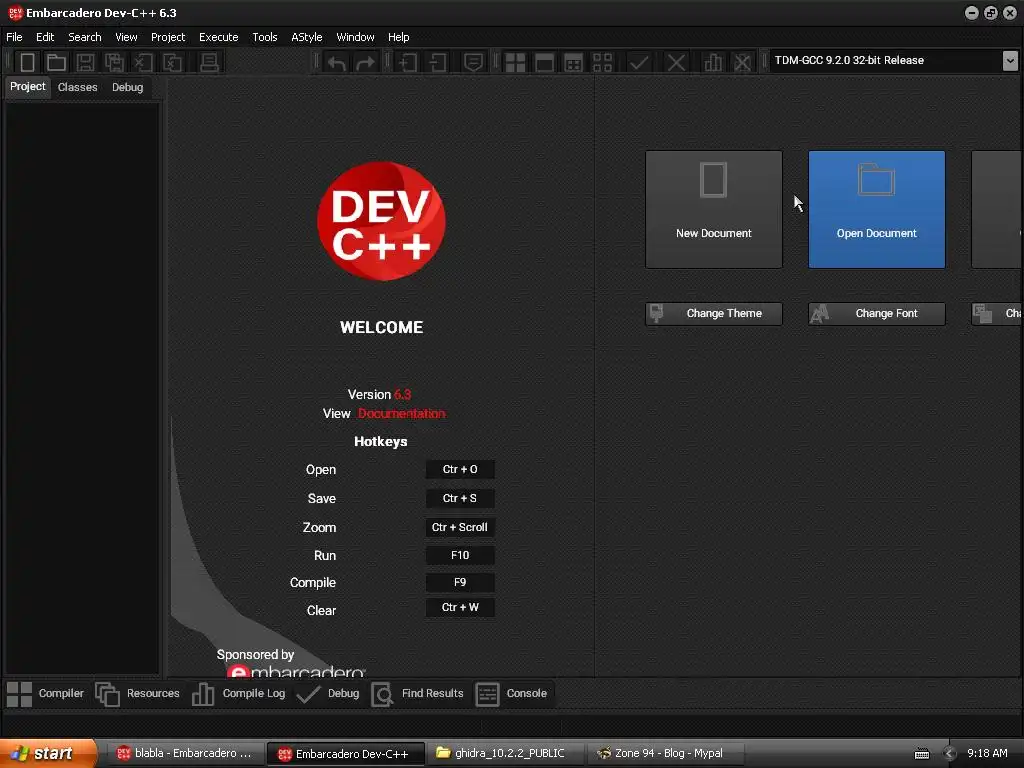1024x768 pixels.
Task: Expand hidden tray icons arrow
Action: [950, 754]
